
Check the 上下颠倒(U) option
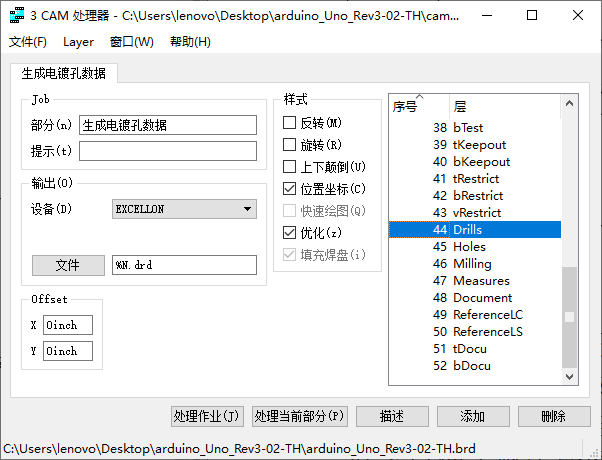click(290, 167)
